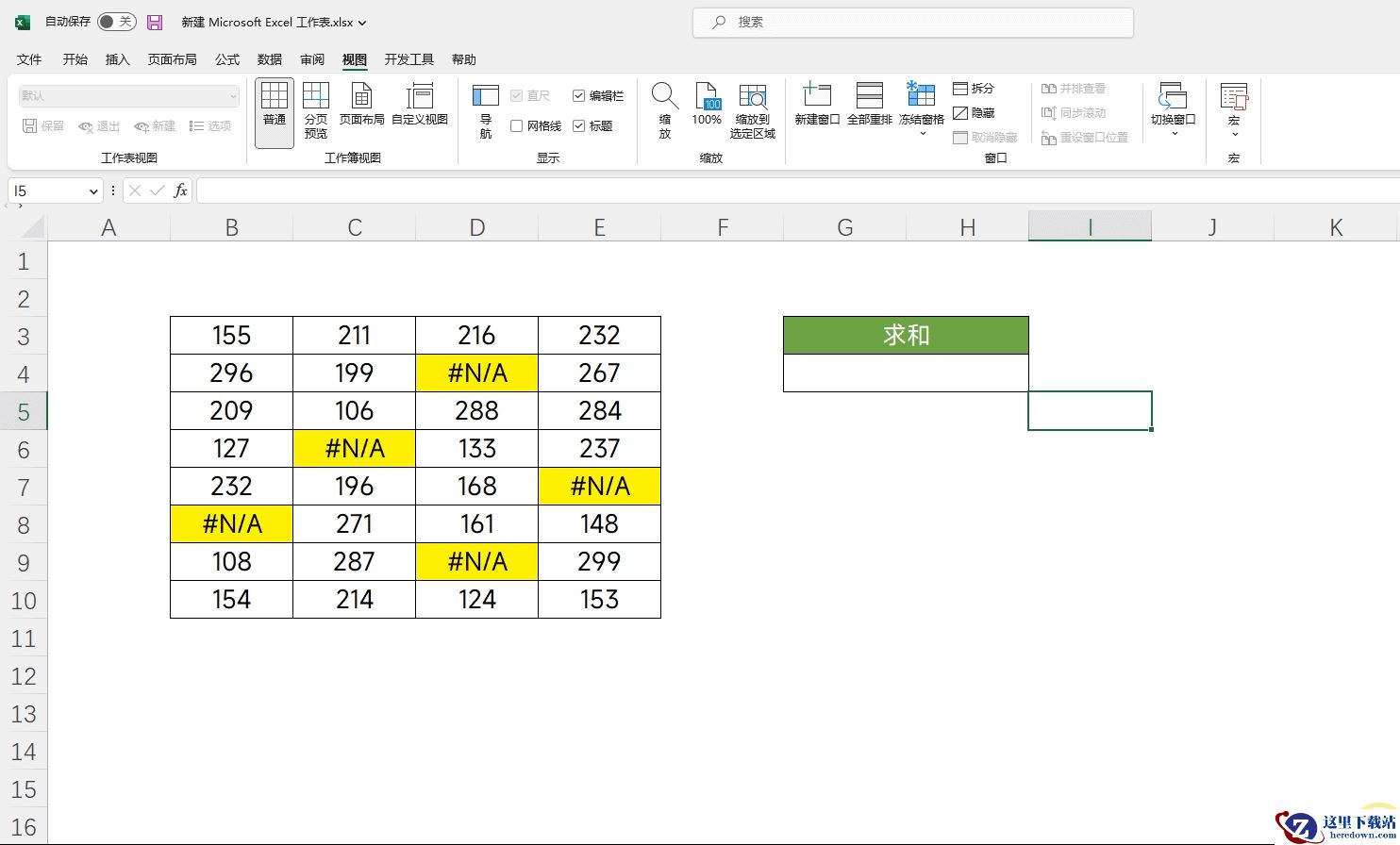Switch to Page Break Preview (分页预览)

[316, 110]
